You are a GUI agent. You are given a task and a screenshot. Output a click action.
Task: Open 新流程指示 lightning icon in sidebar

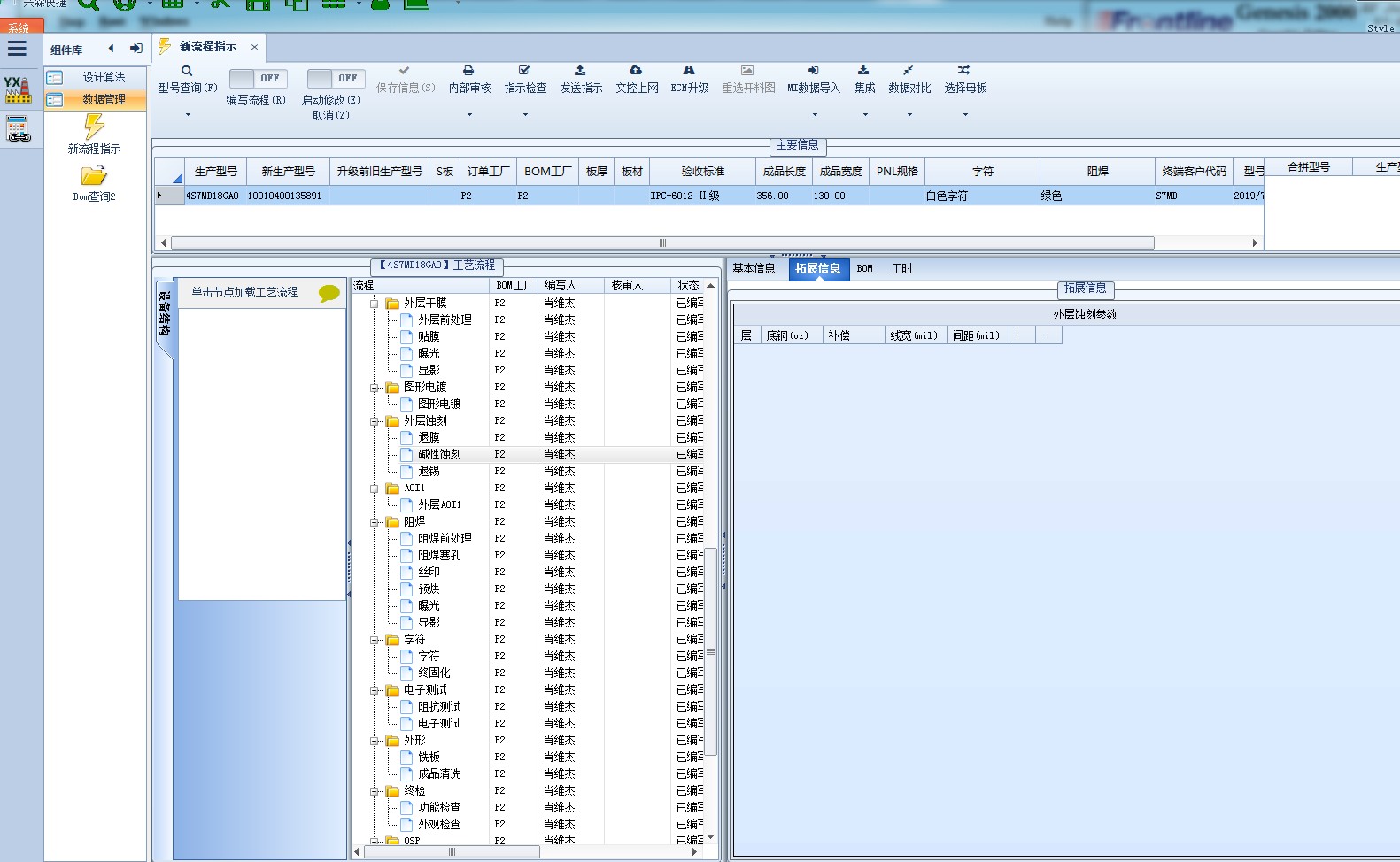94,127
